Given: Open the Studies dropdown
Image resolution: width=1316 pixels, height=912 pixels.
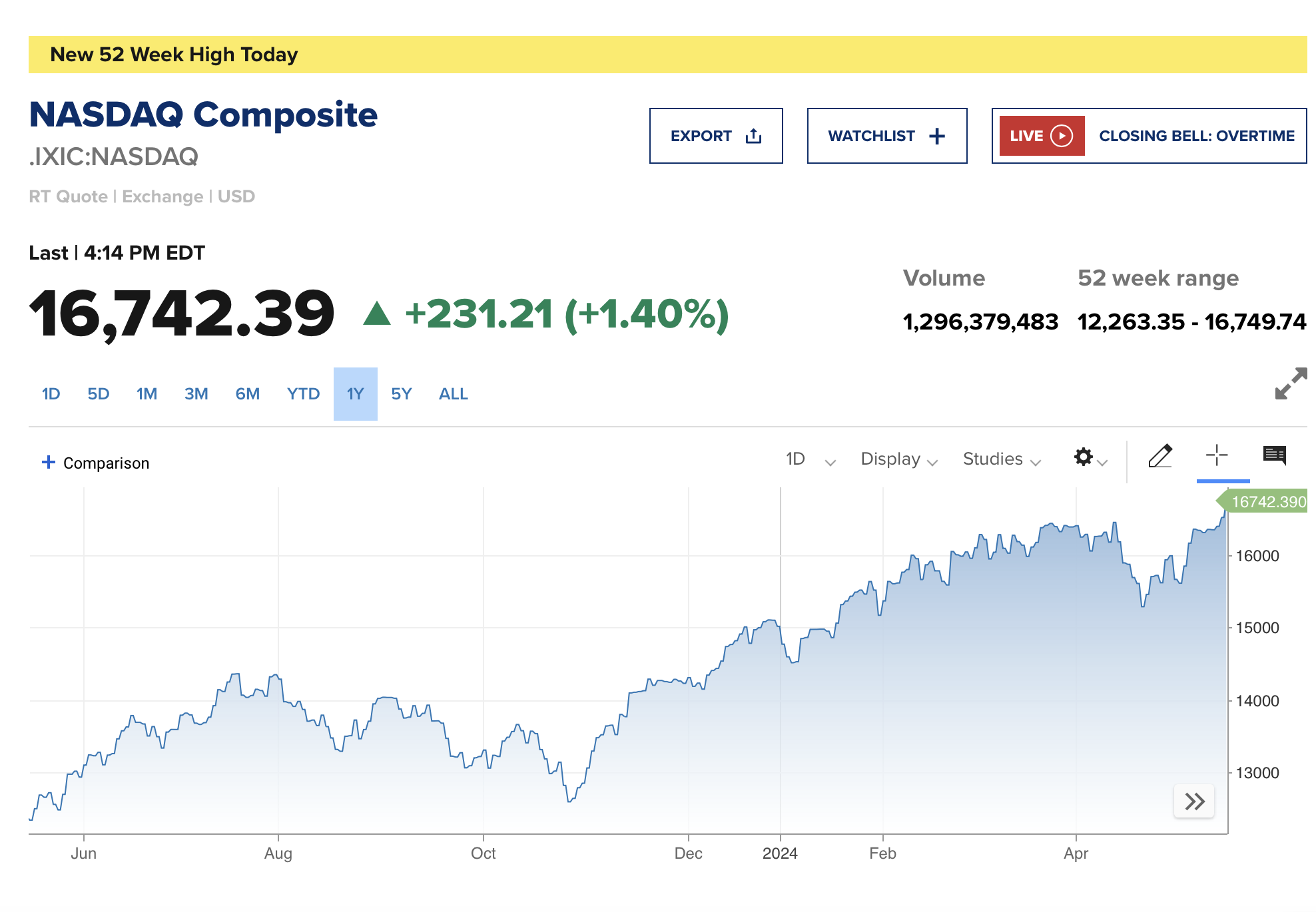Looking at the screenshot, I should point(1001,459).
